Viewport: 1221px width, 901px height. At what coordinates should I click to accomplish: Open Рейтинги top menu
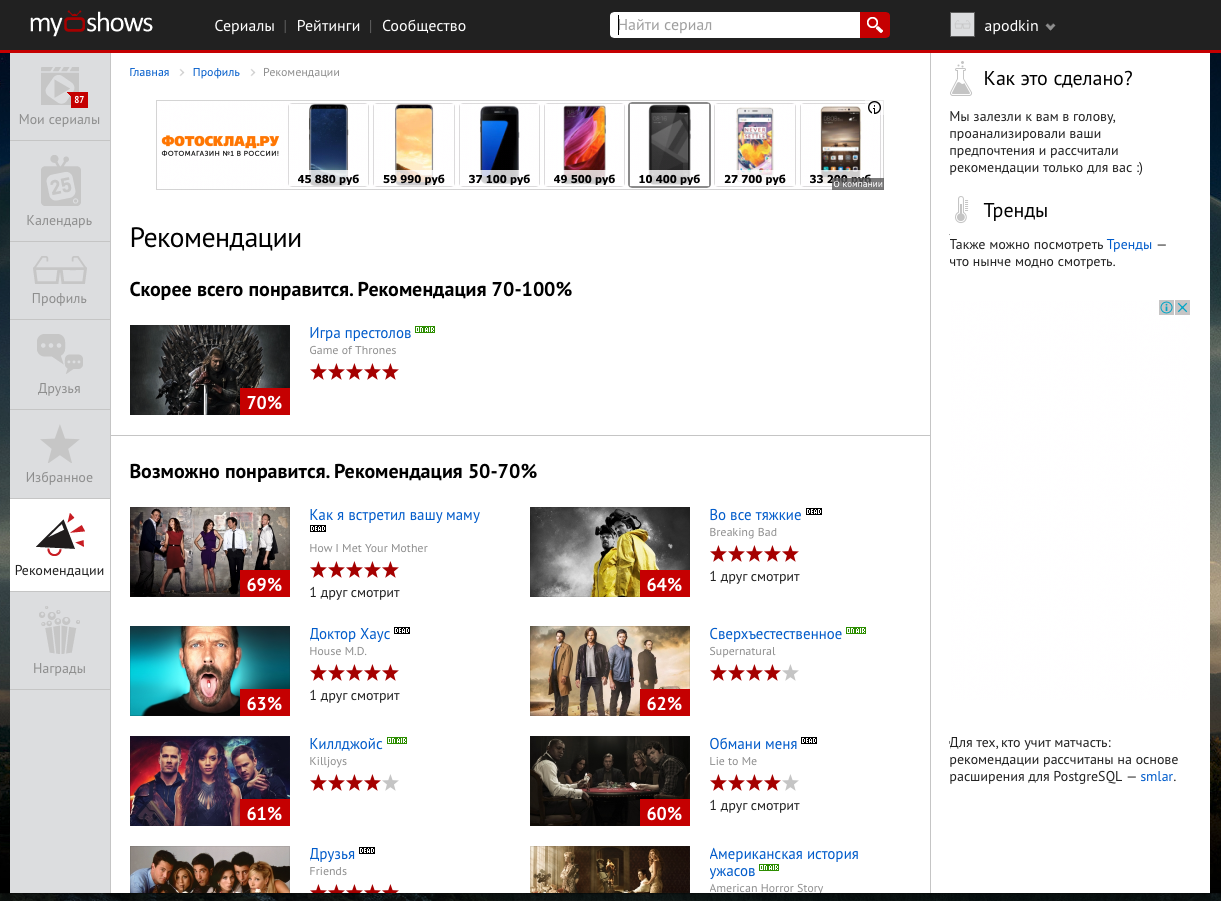pyautogui.click(x=328, y=26)
